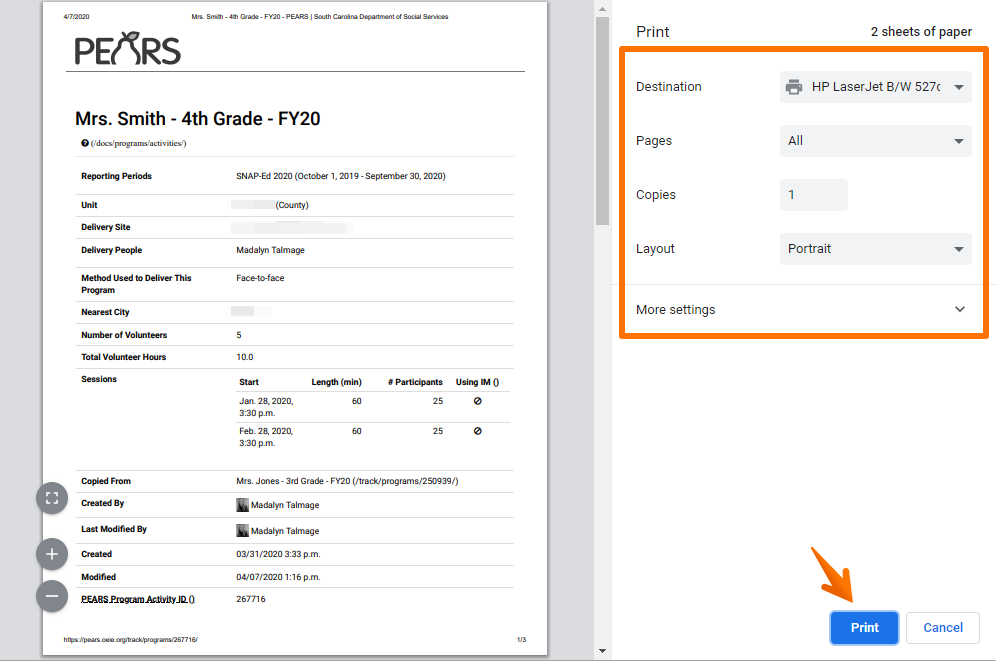Click Madalyn Talmage's avatar in Created By
The image size is (996, 661).
point(242,505)
